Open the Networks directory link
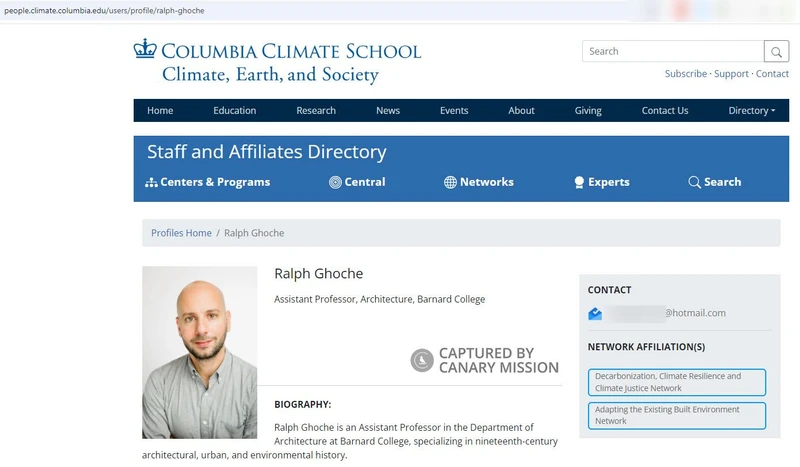800x467 pixels. (x=486, y=182)
